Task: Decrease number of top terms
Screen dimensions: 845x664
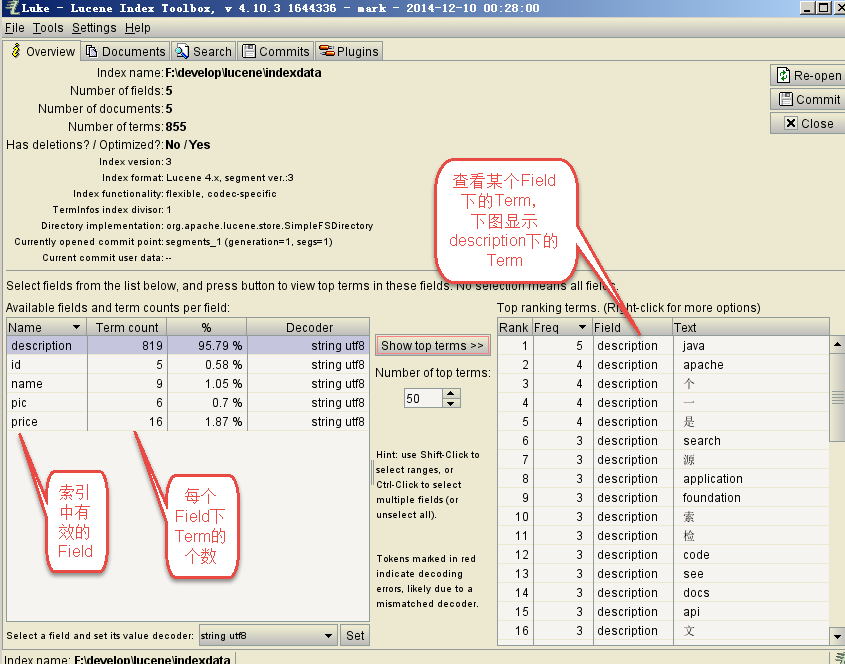Action: click(x=451, y=403)
